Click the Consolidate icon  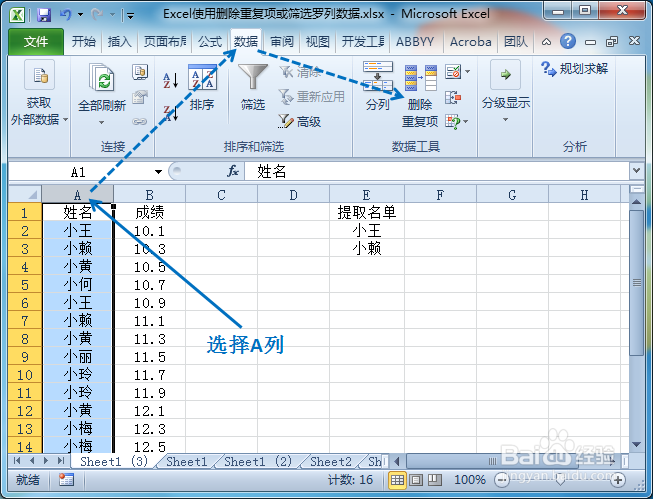[x=453, y=97]
